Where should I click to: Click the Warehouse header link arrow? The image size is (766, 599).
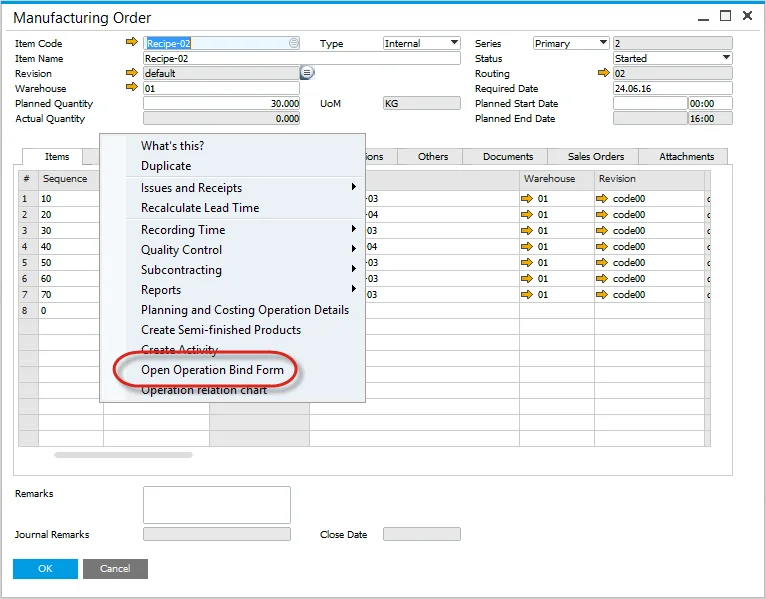click(x=131, y=87)
